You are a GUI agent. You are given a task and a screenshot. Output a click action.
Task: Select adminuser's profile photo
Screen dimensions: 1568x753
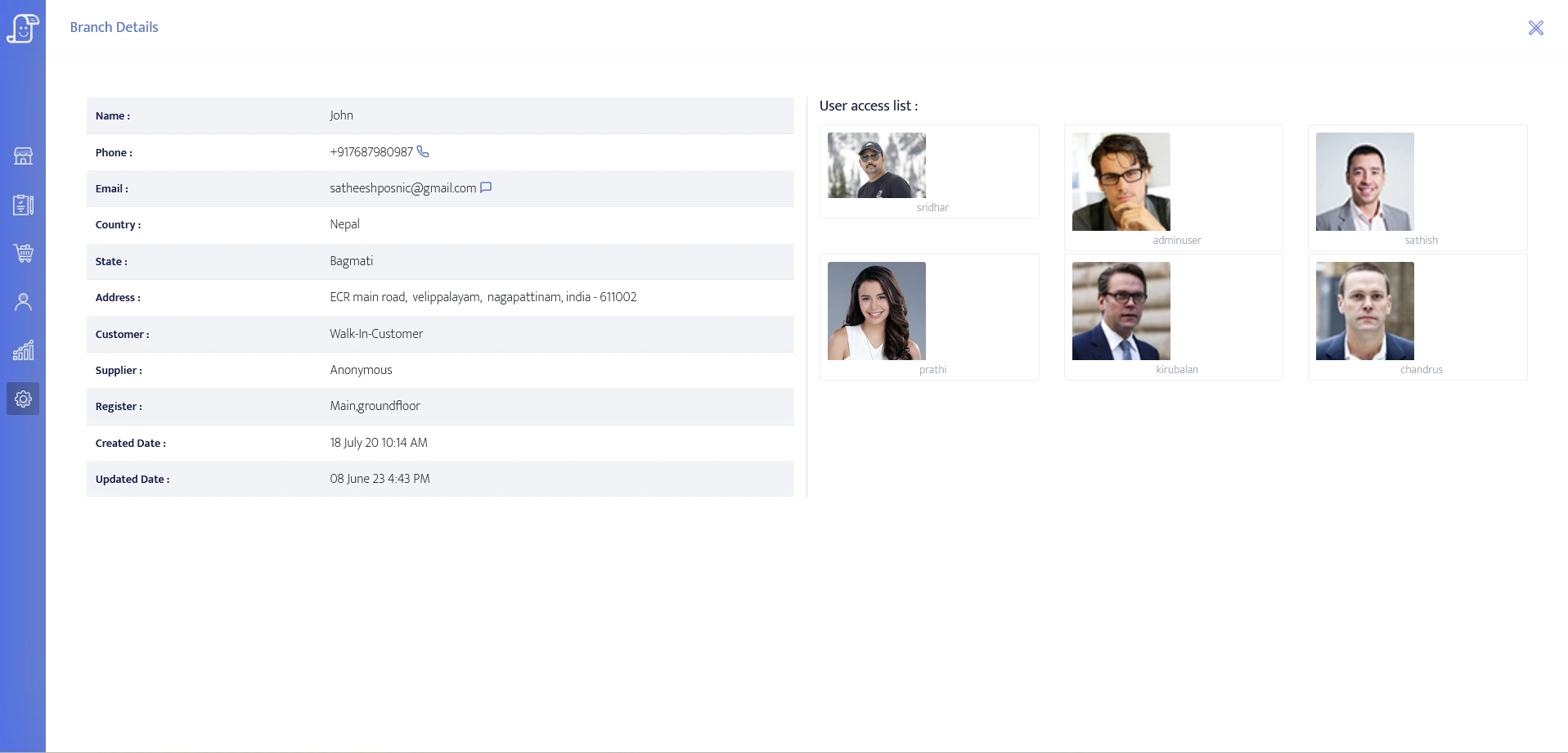point(1121,182)
